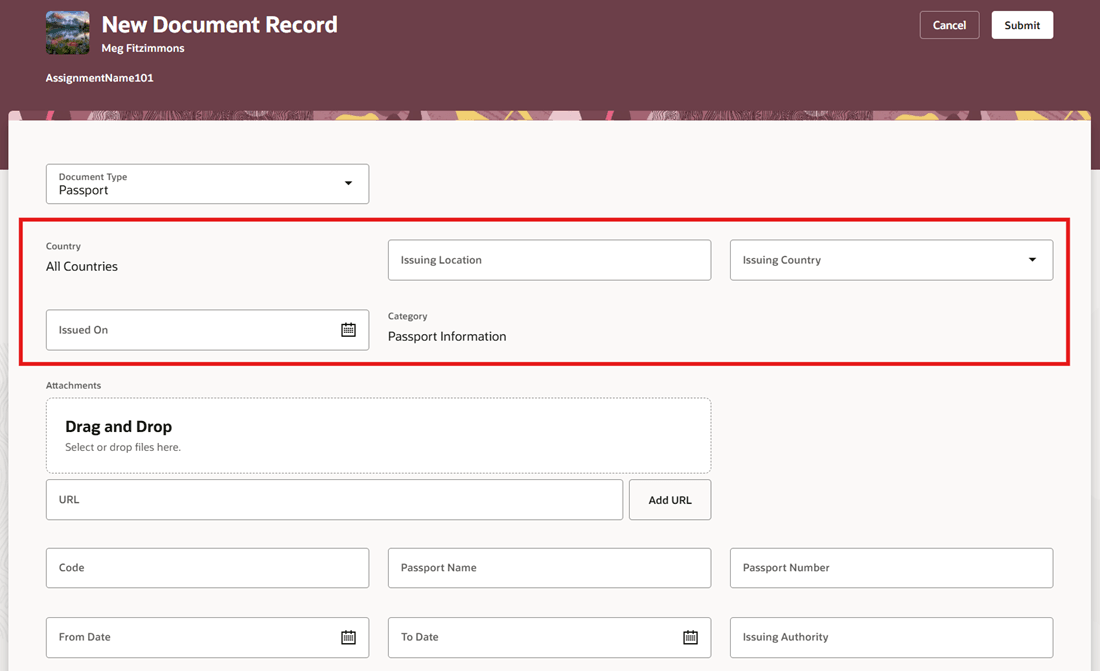1100x671 pixels.
Task: Click the Add URL button
Action: click(670, 500)
